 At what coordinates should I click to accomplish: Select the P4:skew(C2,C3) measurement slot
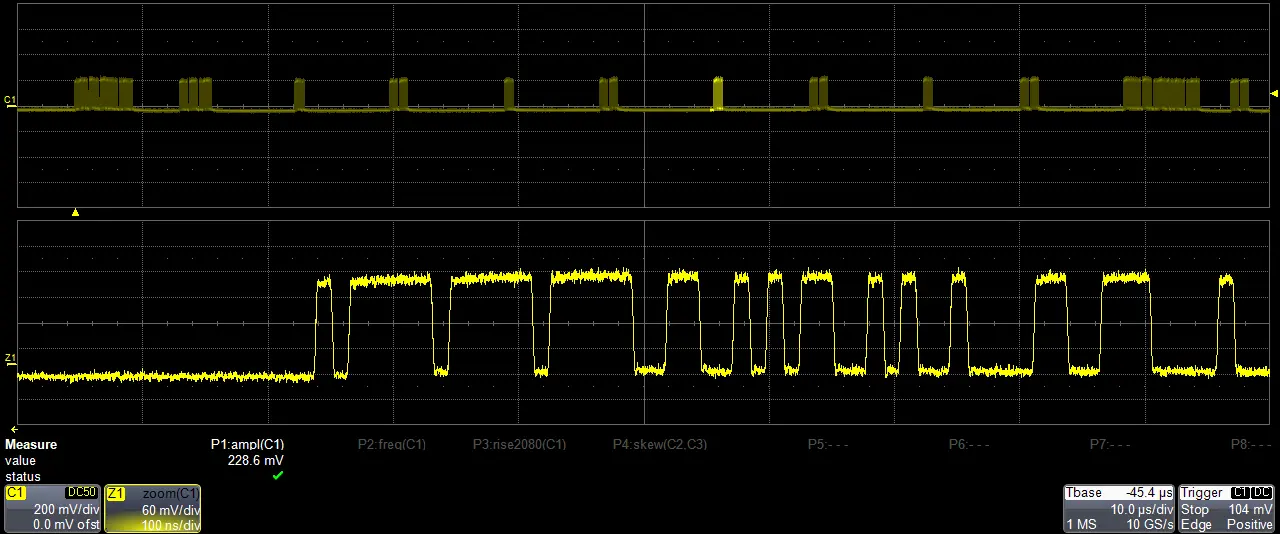[x=660, y=445]
